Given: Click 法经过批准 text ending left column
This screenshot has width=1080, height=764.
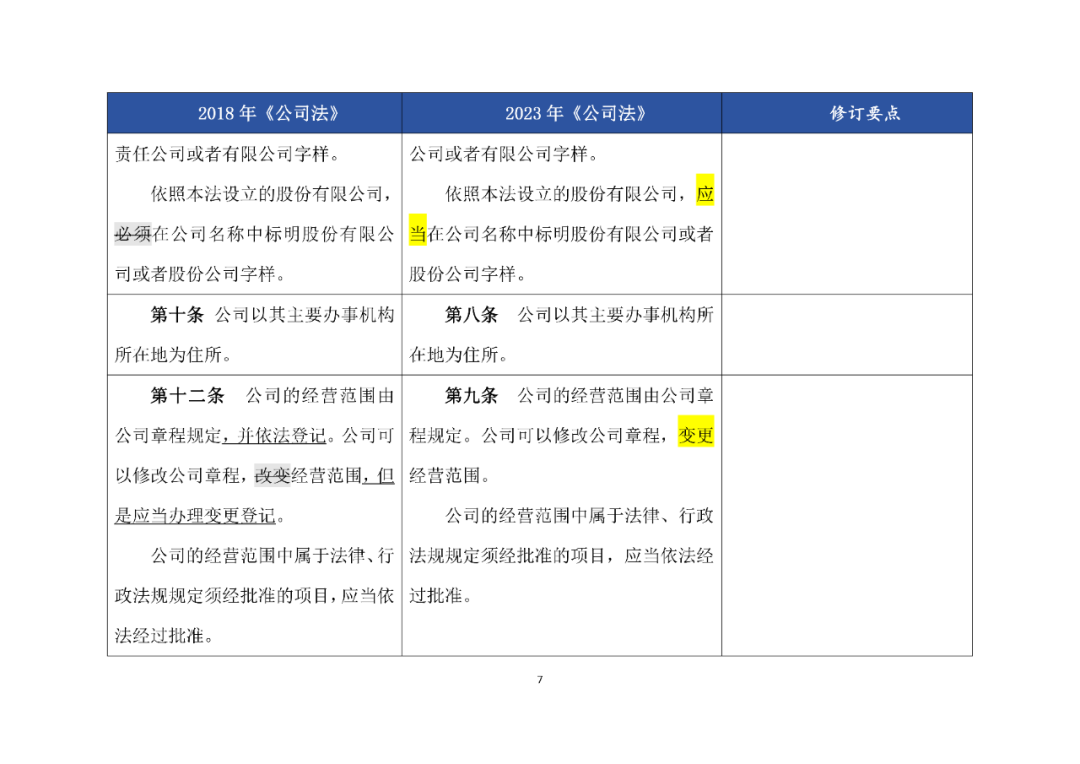Looking at the screenshot, I should click(164, 635).
